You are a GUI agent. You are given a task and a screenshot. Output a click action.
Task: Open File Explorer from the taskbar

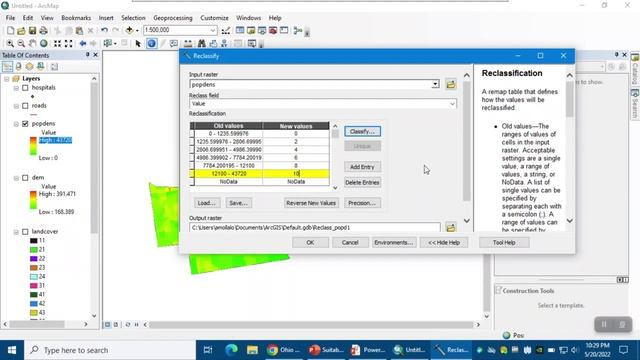(x=252, y=350)
